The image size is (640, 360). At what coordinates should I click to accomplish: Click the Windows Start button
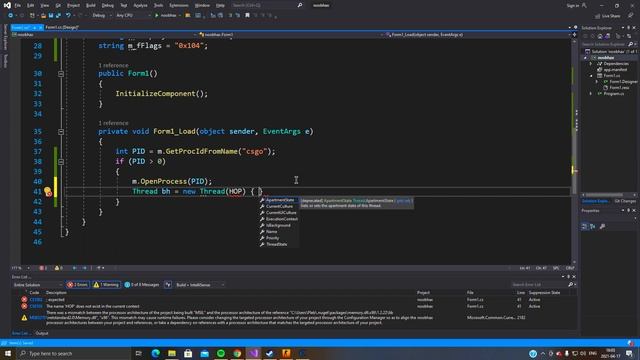click(x=8, y=353)
